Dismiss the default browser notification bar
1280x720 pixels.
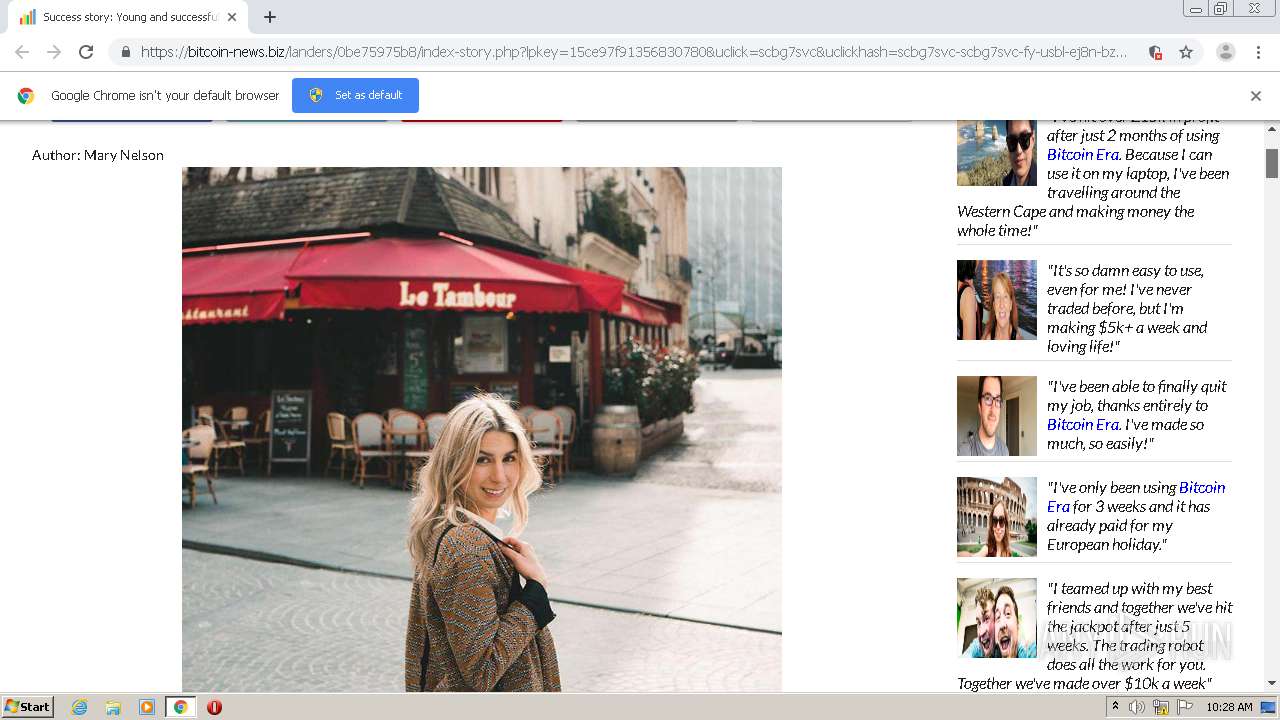(1256, 96)
